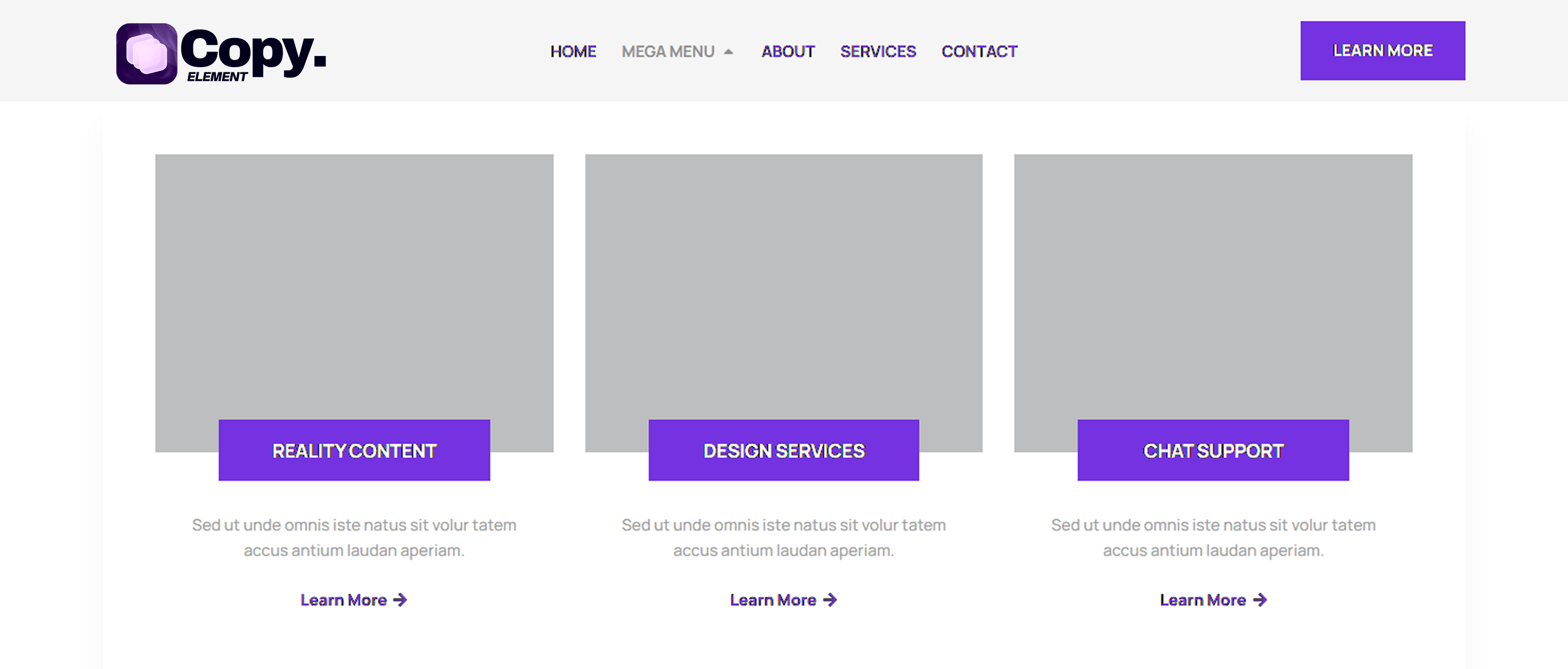This screenshot has height=669, width=1568.
Task: Click arrow icon under Chat Support card
Action: pyautogui.click(x=1259, y=600)
